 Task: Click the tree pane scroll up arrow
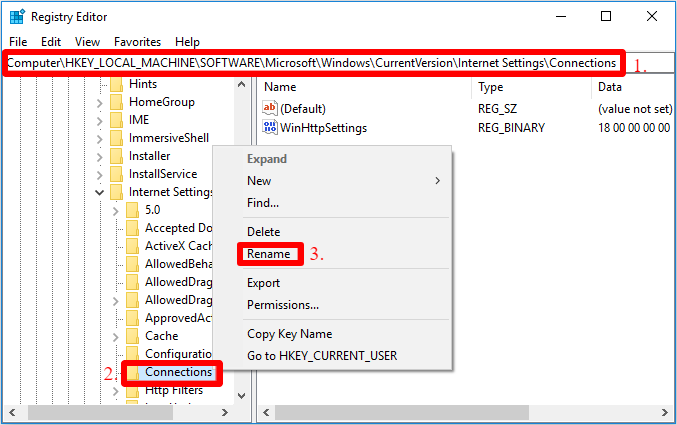pos(242,84)
